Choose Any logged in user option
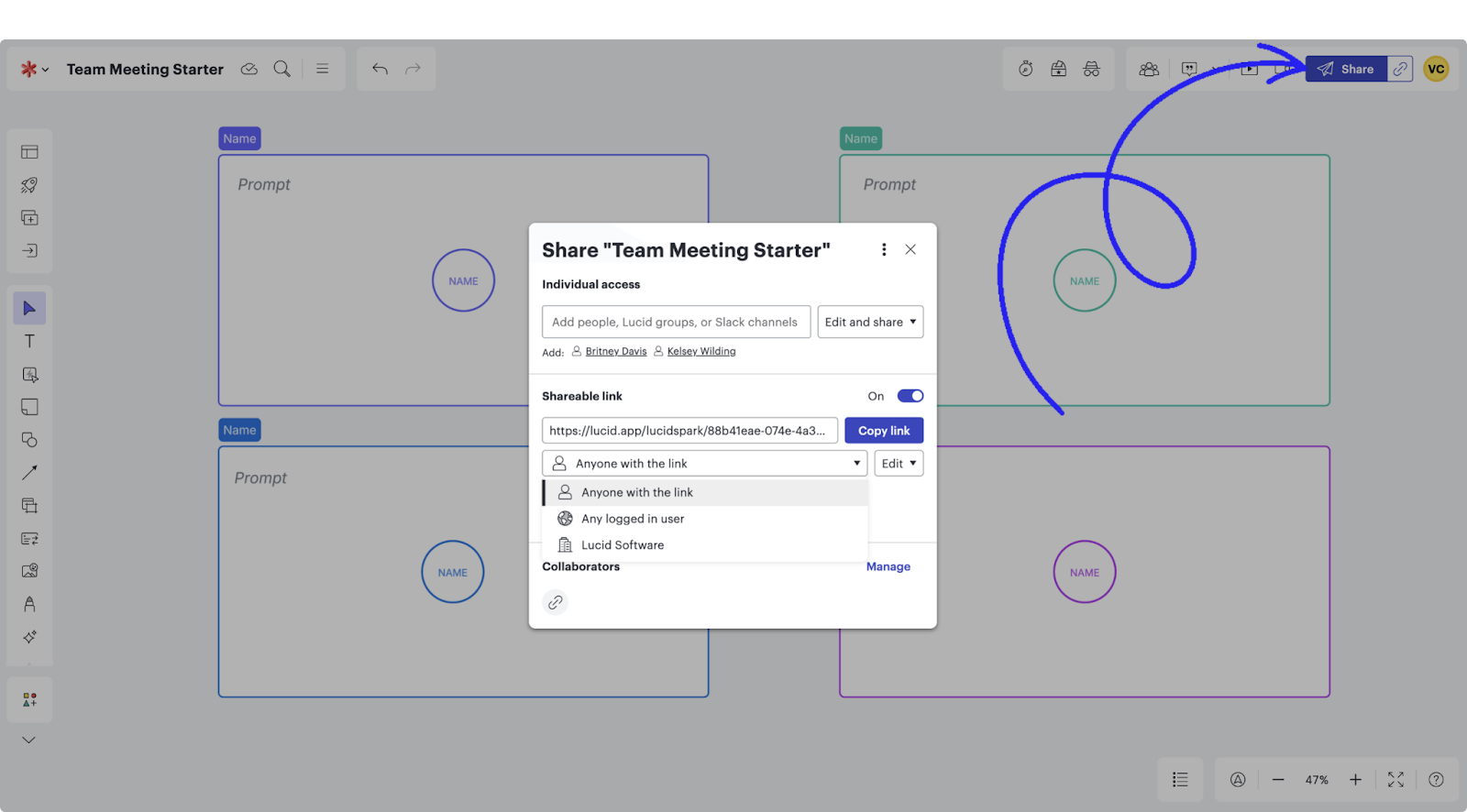1467x812 pixels. [705, 519]
